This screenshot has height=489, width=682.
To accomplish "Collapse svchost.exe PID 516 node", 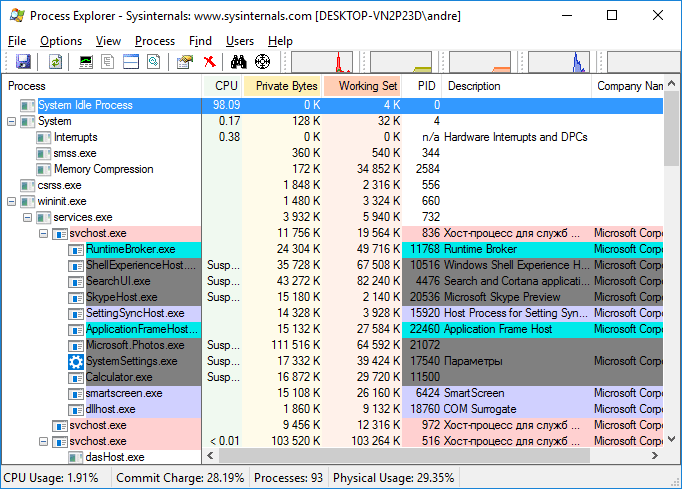I will tap(43, 442).
